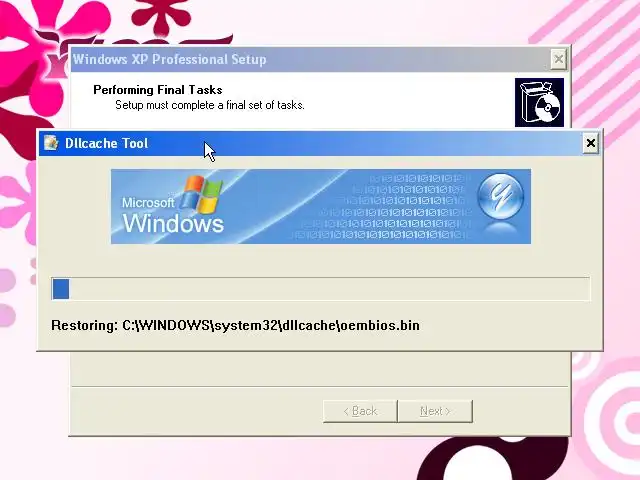The width and height of the screenshot is (640, 480).
Task: Click the Microsoft Windows text in banner
Action: 173,216
